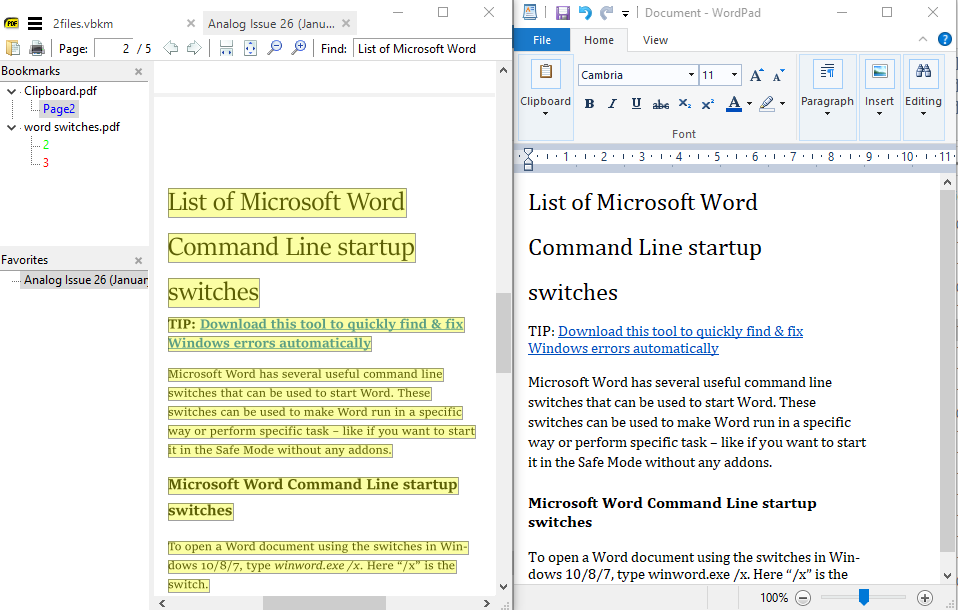The image size is (958, 610).
Task: Click the print icon in PDF toolbar
Action: pos(37,48)
